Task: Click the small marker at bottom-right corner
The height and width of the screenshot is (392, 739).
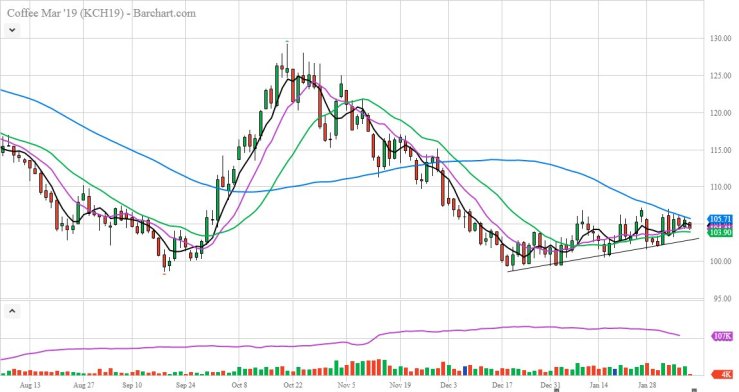Action: tap(694, 390)
